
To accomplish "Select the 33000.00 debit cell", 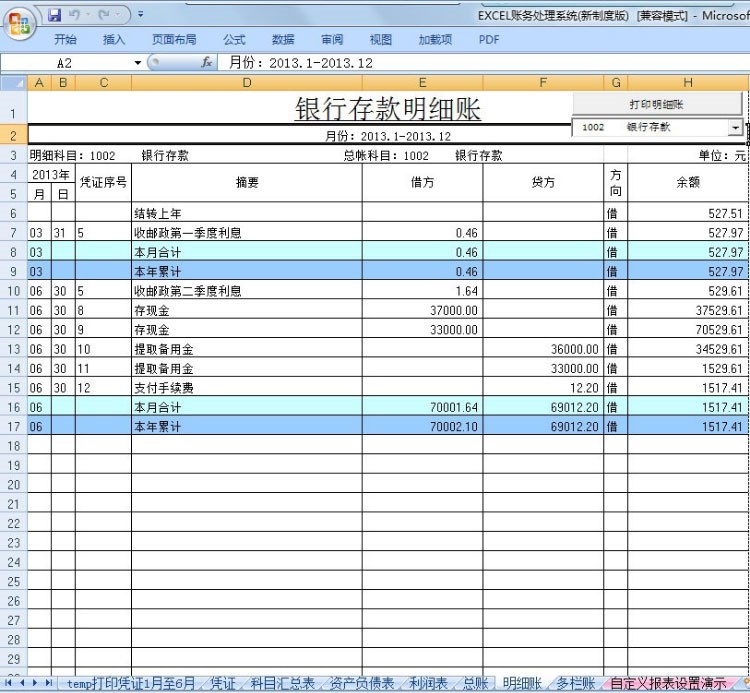I will [422, 330].
